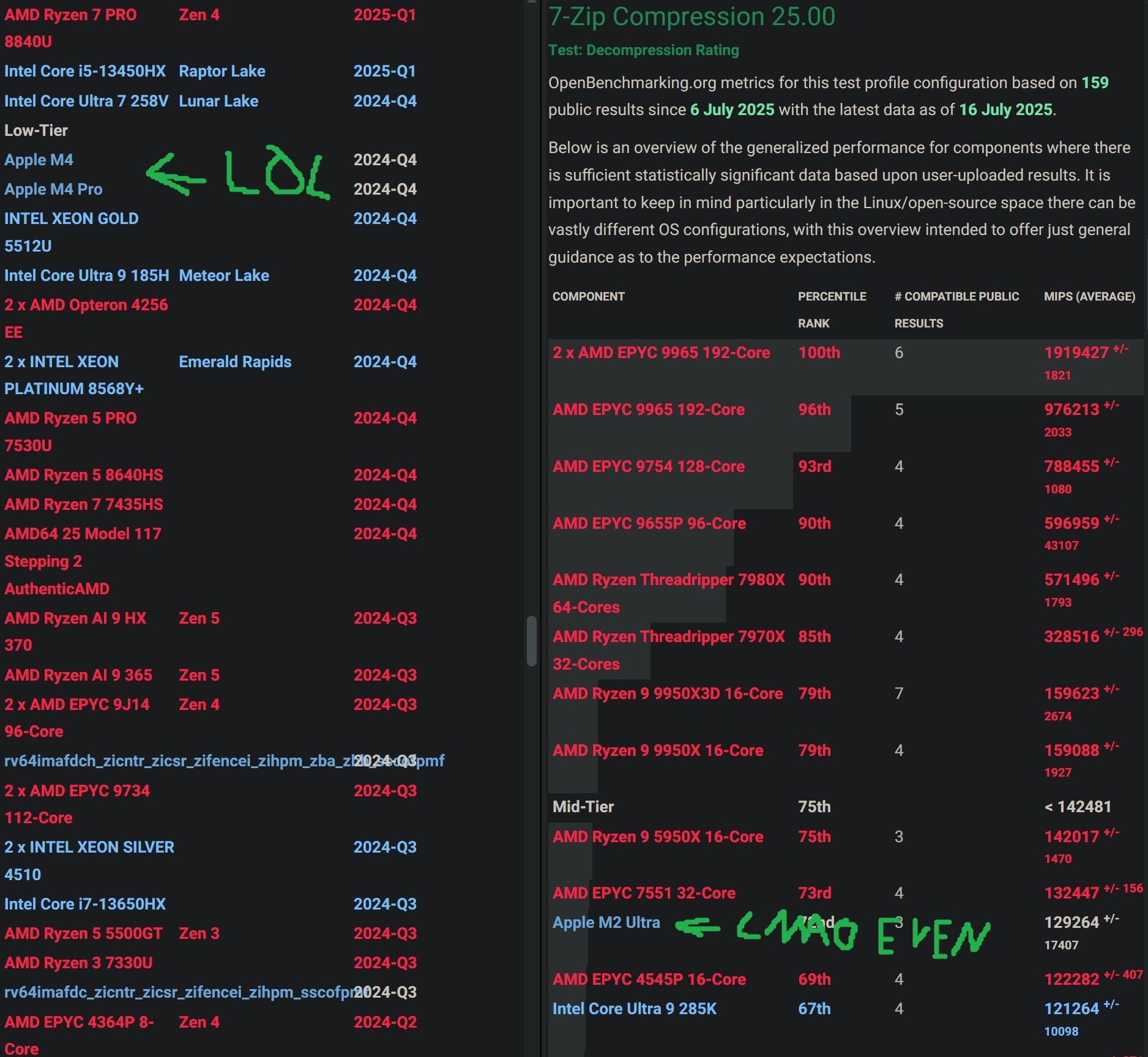Viewport: 1148px width, 1057px height.
Task: Click PERCENTILE RANK column header
Action: pos(832,310)
